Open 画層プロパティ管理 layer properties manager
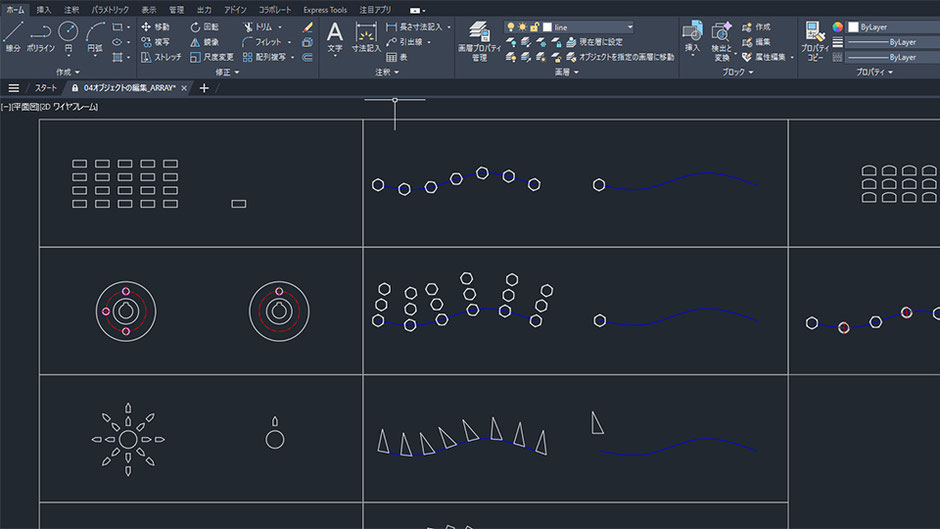The width and height of the screenshot is (940, 529). click(479, 41)
